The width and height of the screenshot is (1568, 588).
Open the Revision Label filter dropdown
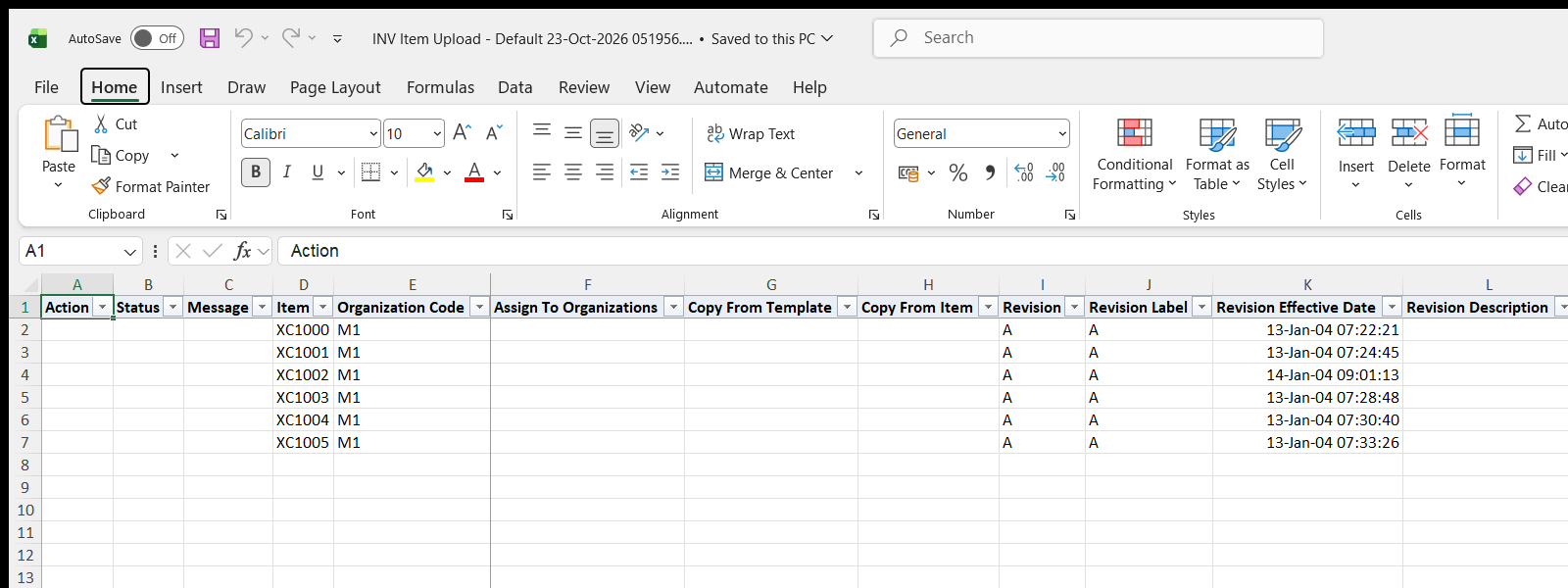tap(1201, 308)
